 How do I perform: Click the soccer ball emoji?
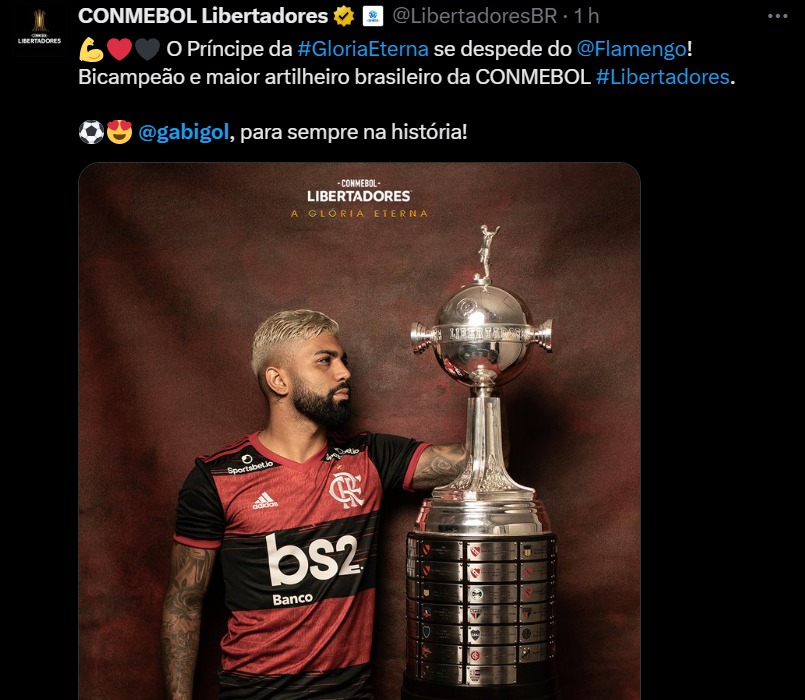click(91, 132)
